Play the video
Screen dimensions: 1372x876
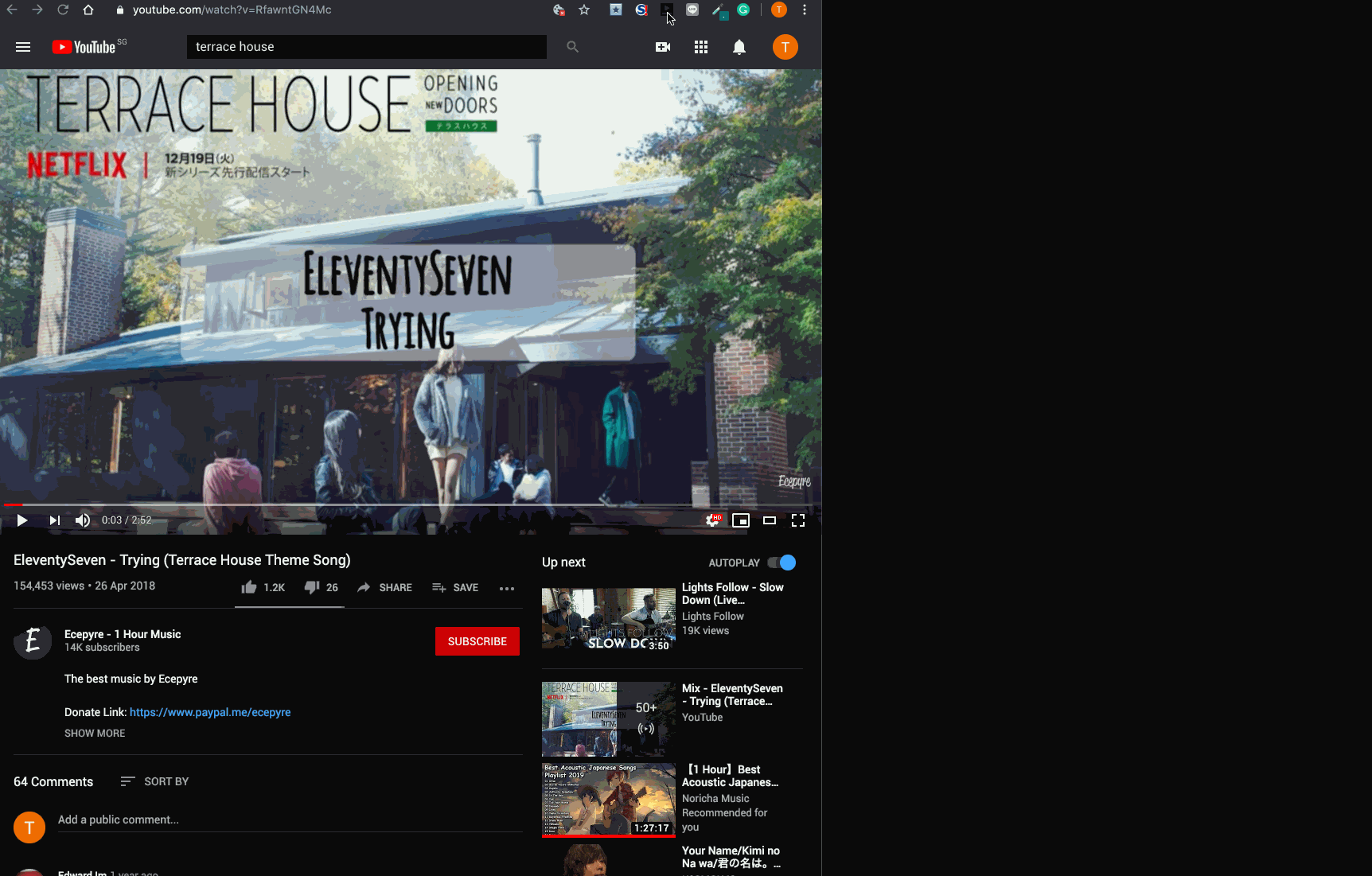pyautogui.click(x=22, y=520)
